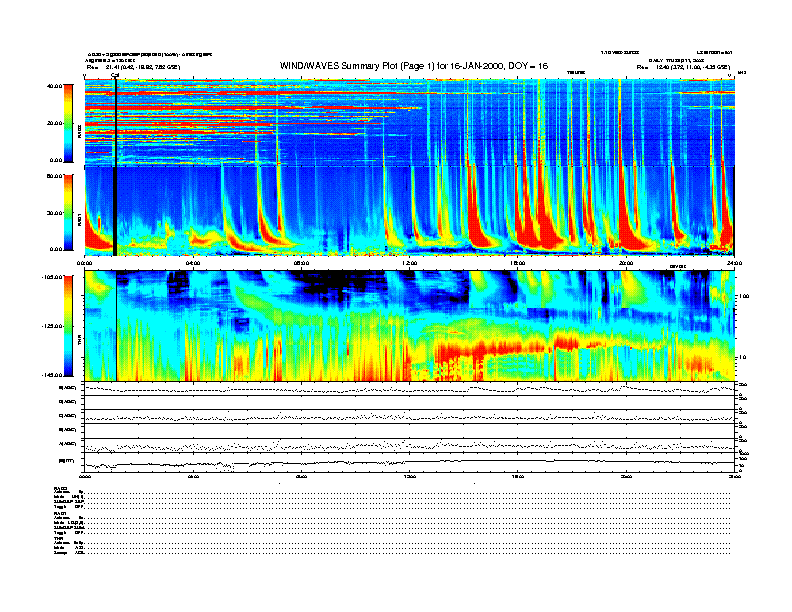Click the RAD2 color scale bar
The width and height of the screenshot is (792, 612).
click(68, 123)
